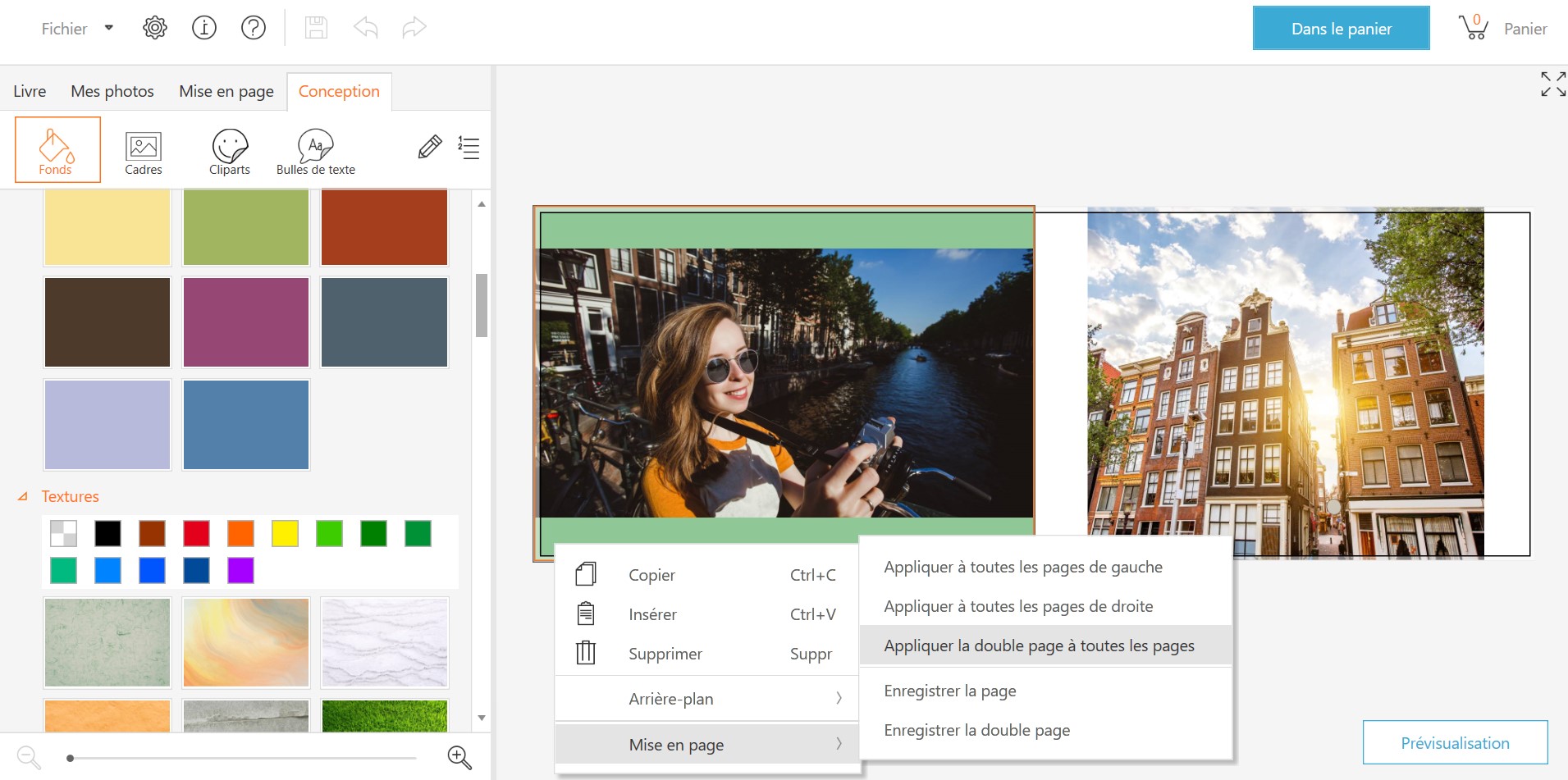
Task: Choose Appliquer à toutes les pages de droite
Action: 1045,606
